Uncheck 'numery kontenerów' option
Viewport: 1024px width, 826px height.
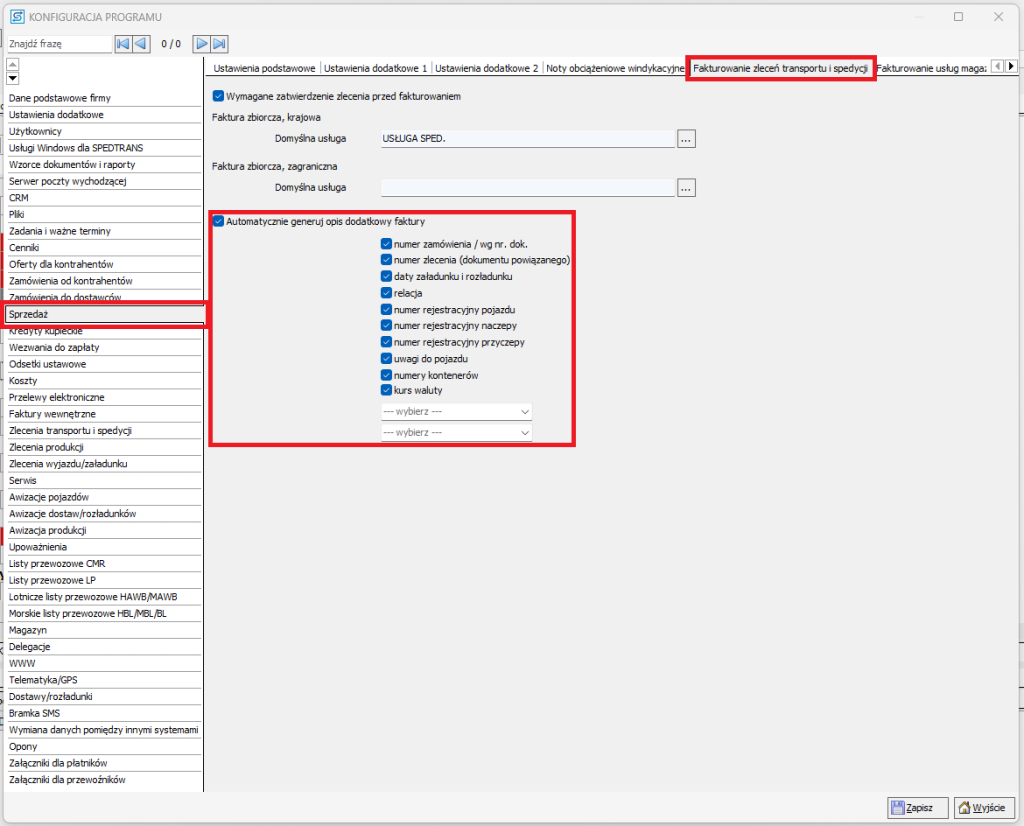[x=386, y=374]
